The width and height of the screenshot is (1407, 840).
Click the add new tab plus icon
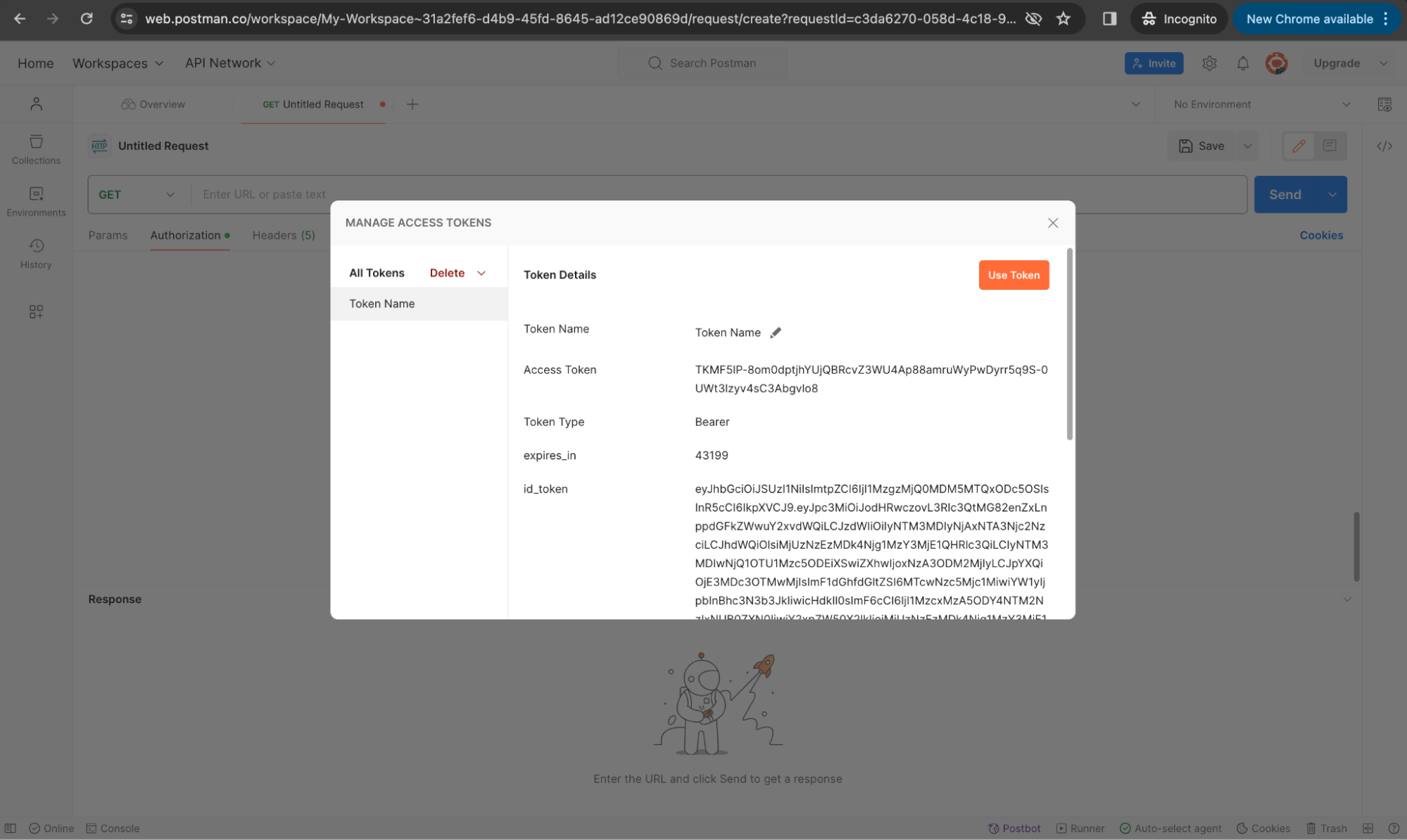(412, 104)
